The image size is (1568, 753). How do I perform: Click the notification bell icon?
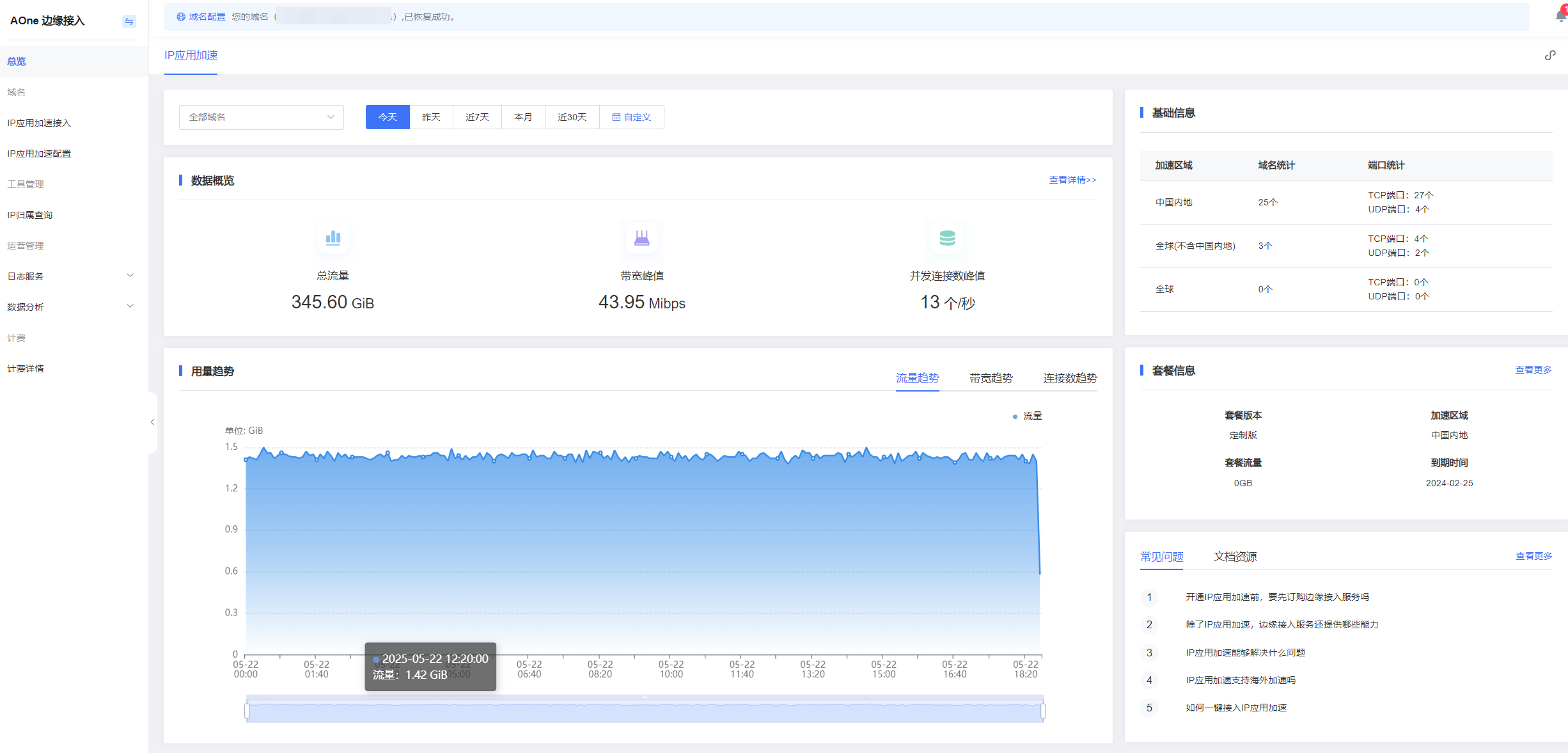pyautogui.click(x=1560, y=16)
